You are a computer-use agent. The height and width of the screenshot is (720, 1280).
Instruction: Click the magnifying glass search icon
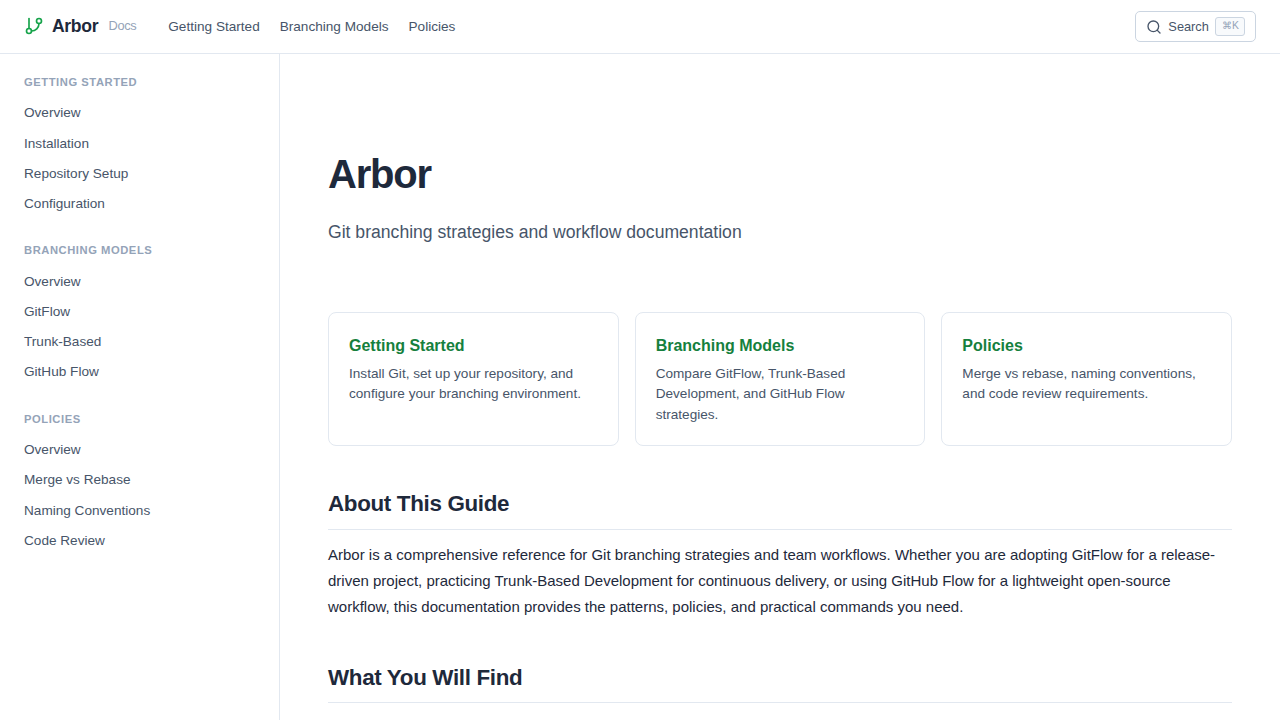pos(1154,27)
